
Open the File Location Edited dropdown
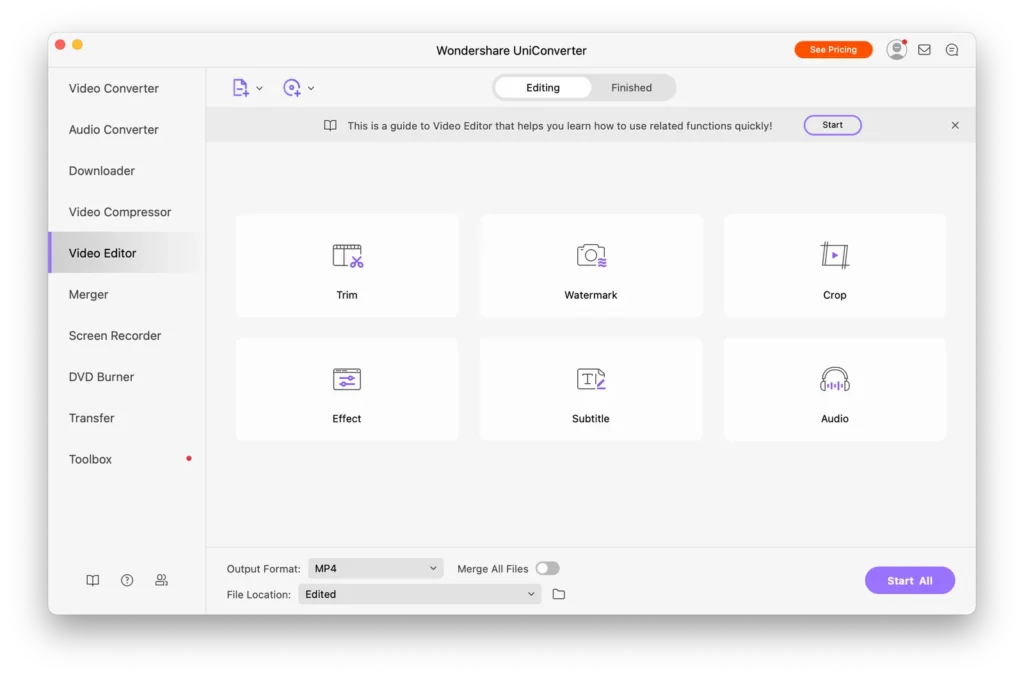420,594
